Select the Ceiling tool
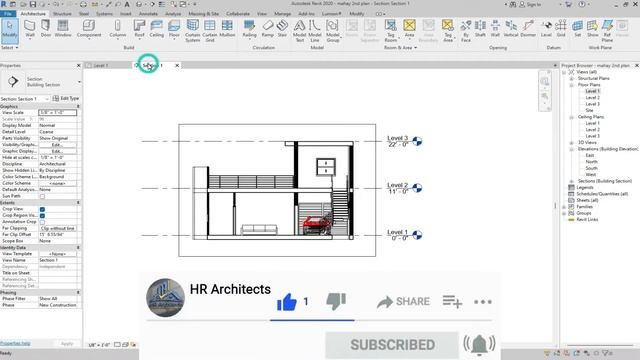Screen dimensions: 640x360 156,29
